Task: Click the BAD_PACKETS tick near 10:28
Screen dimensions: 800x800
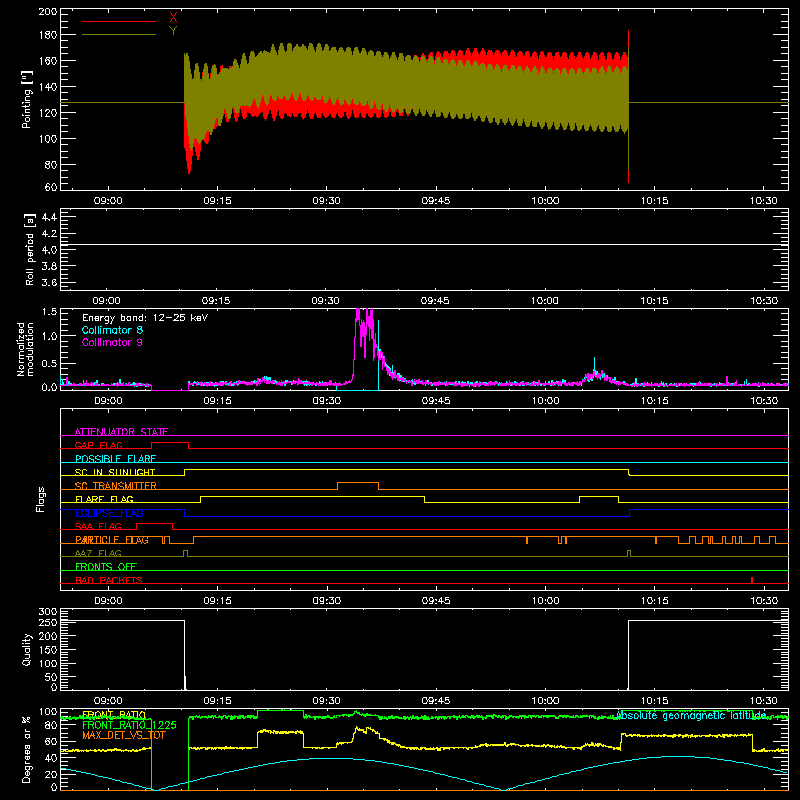Action: click(x=752, y=580)
